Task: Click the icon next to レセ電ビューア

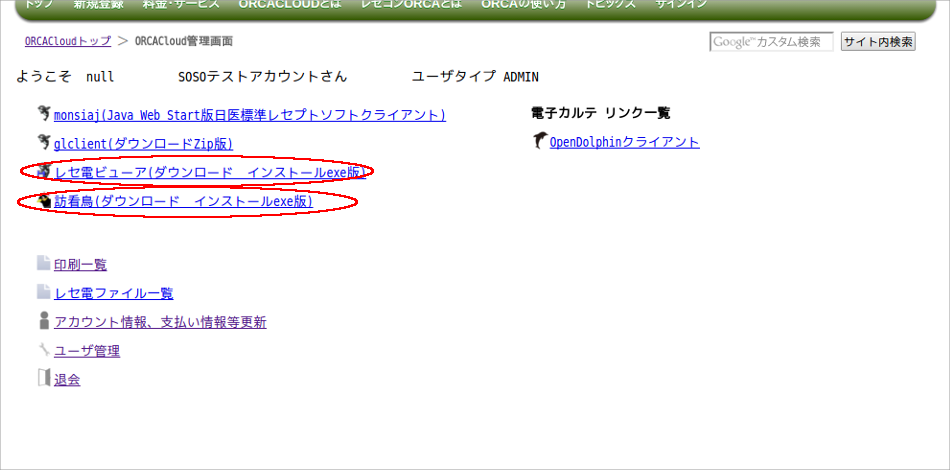Action: [x=44, y=171]
